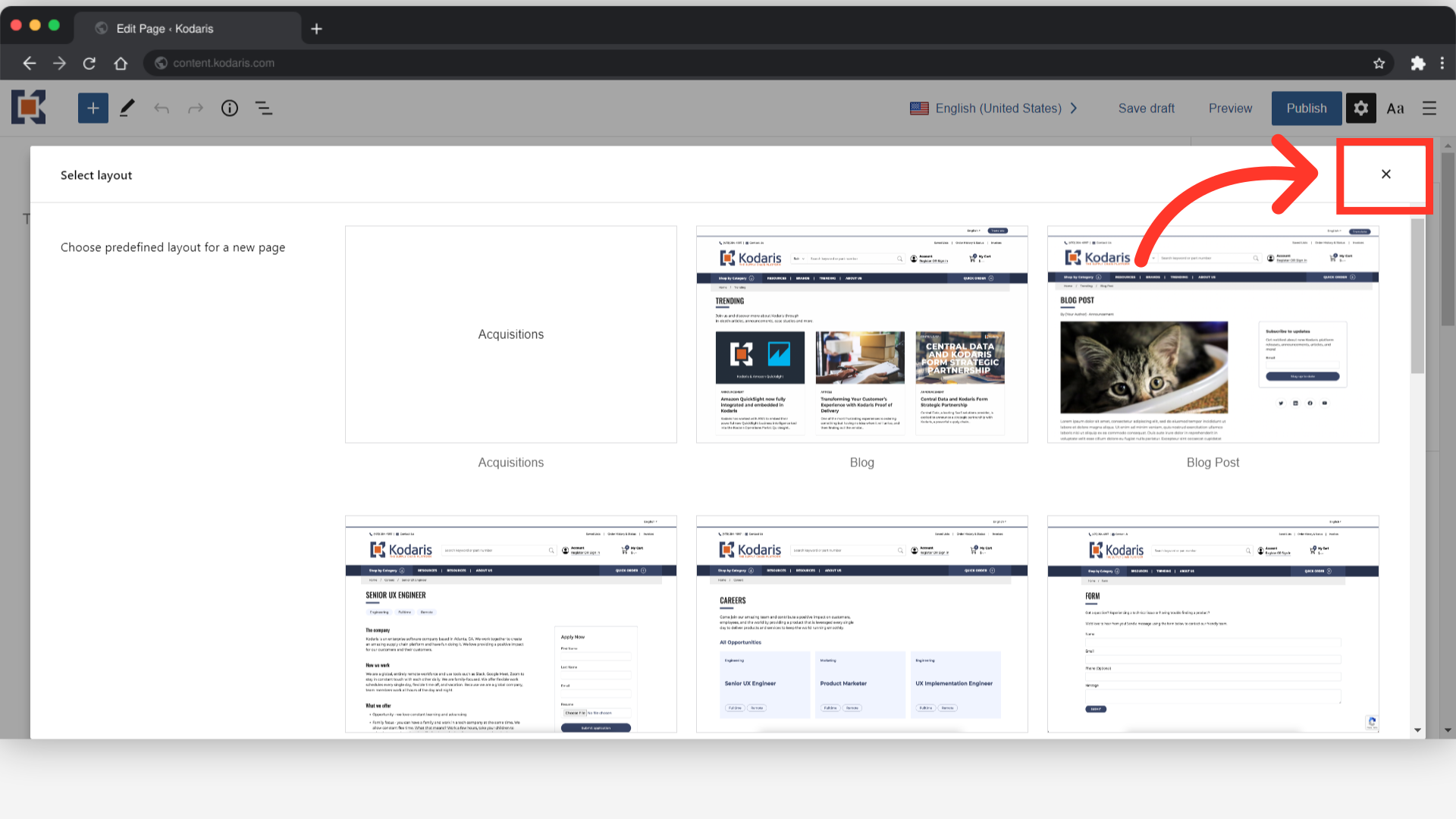This screenshot has width=1456, height=819.
Task: Pick the Blog Post layout with cat
Action: pos(1213,334)
